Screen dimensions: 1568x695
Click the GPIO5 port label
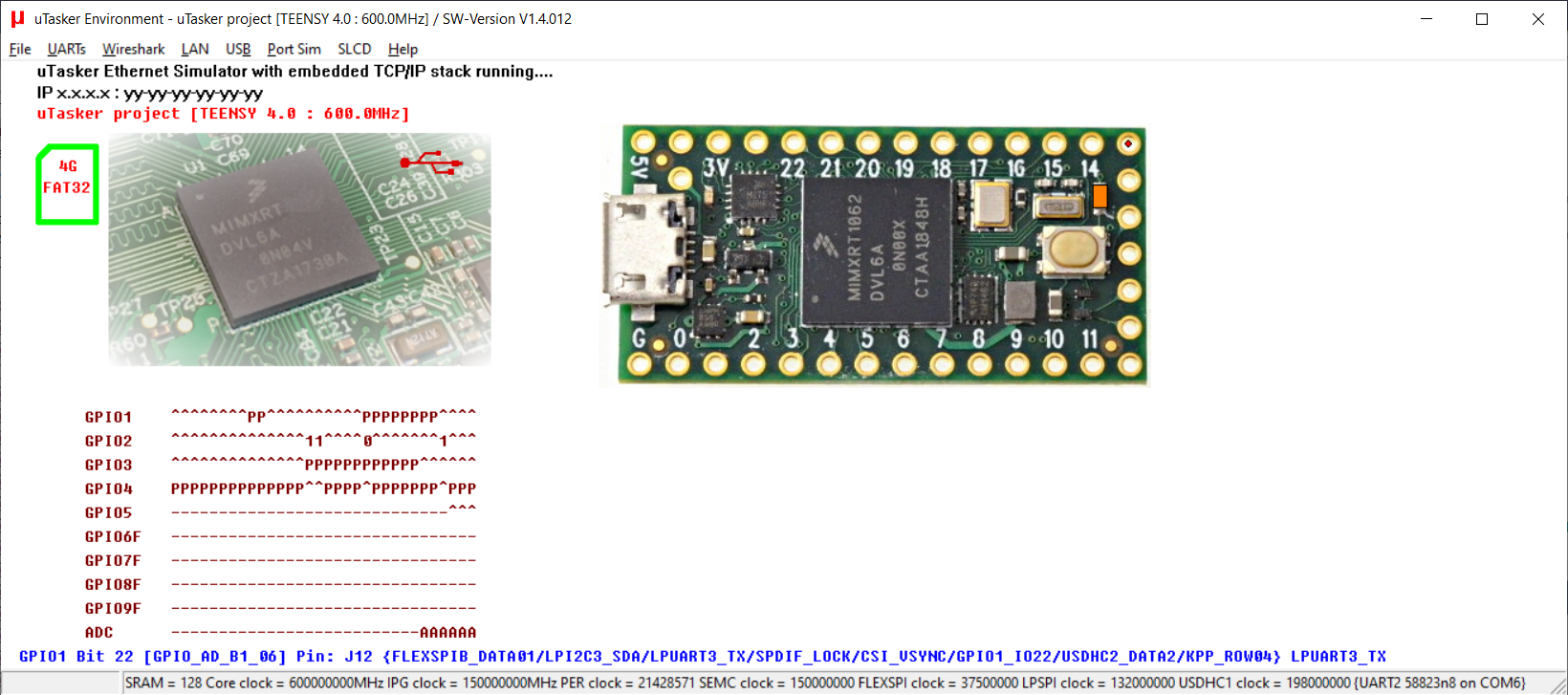[108, 512]
